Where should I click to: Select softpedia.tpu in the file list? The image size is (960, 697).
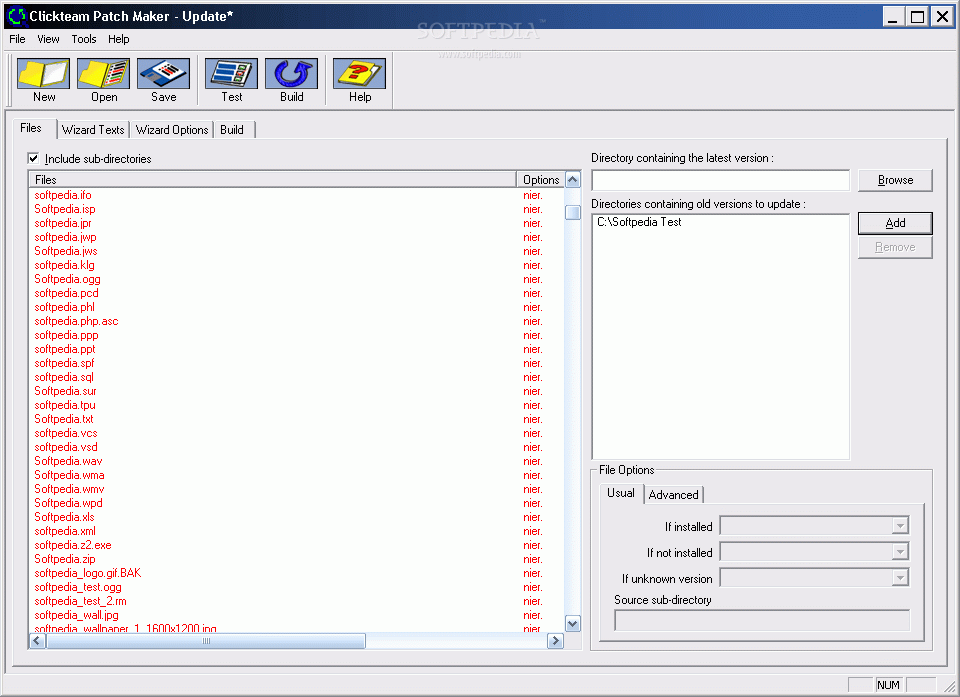click(x=65, y=405)
